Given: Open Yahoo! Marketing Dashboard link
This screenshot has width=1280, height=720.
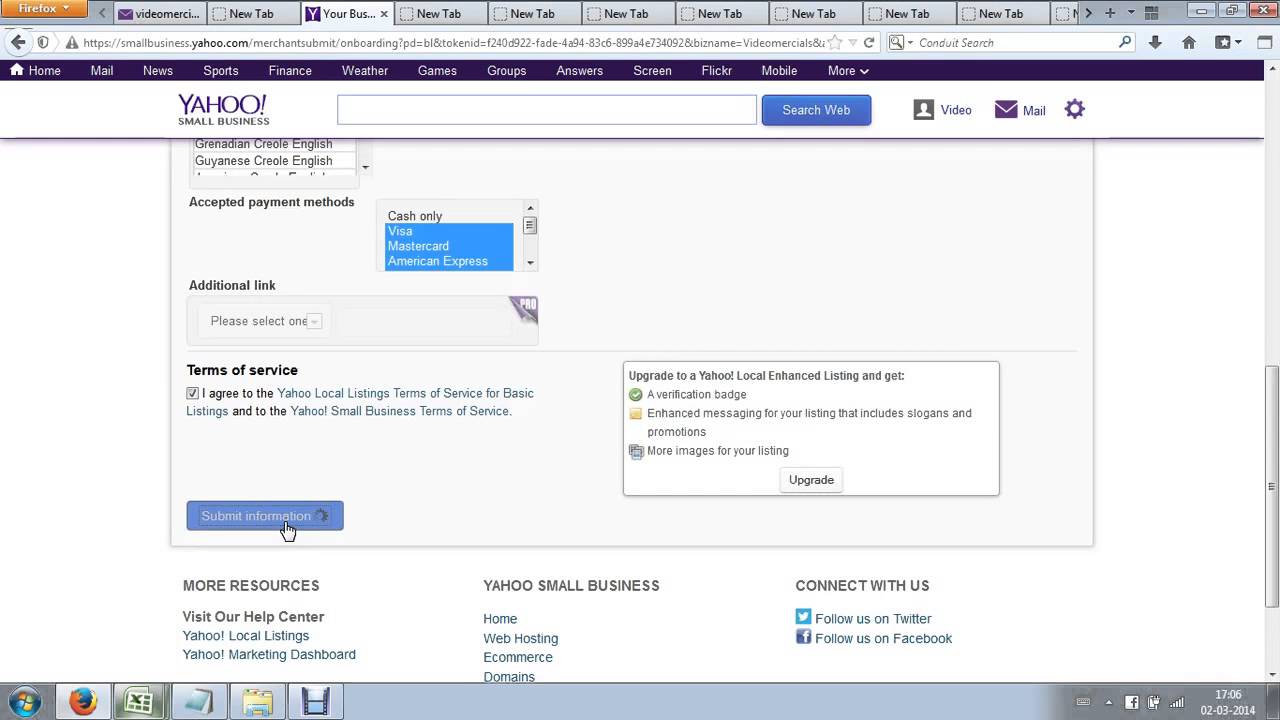Looking at the screenshot, I should (269, 655).
